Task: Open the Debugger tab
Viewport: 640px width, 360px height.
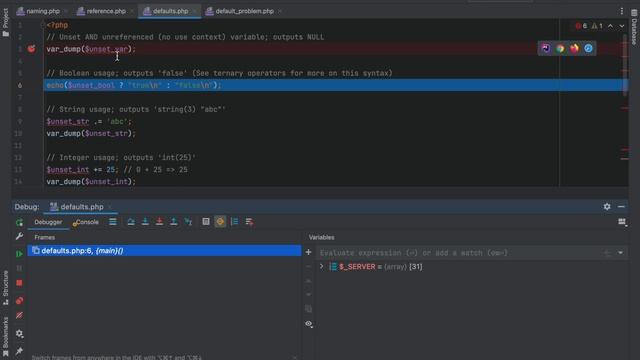Action: 48,222
